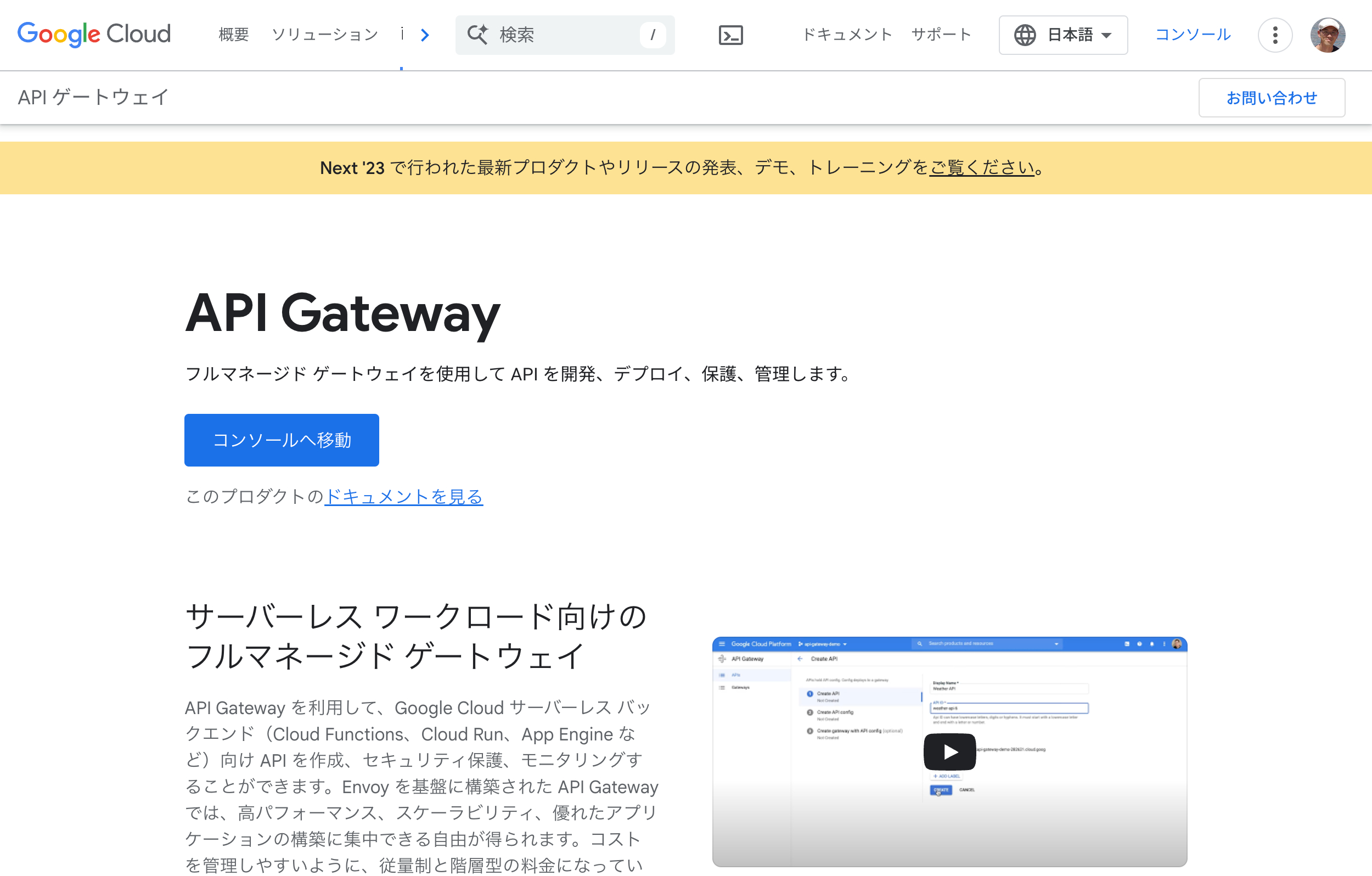This screenshot has width=1372, height=876.
Task: Click the slash shortcut badge in search
Action: pos(653,35)
